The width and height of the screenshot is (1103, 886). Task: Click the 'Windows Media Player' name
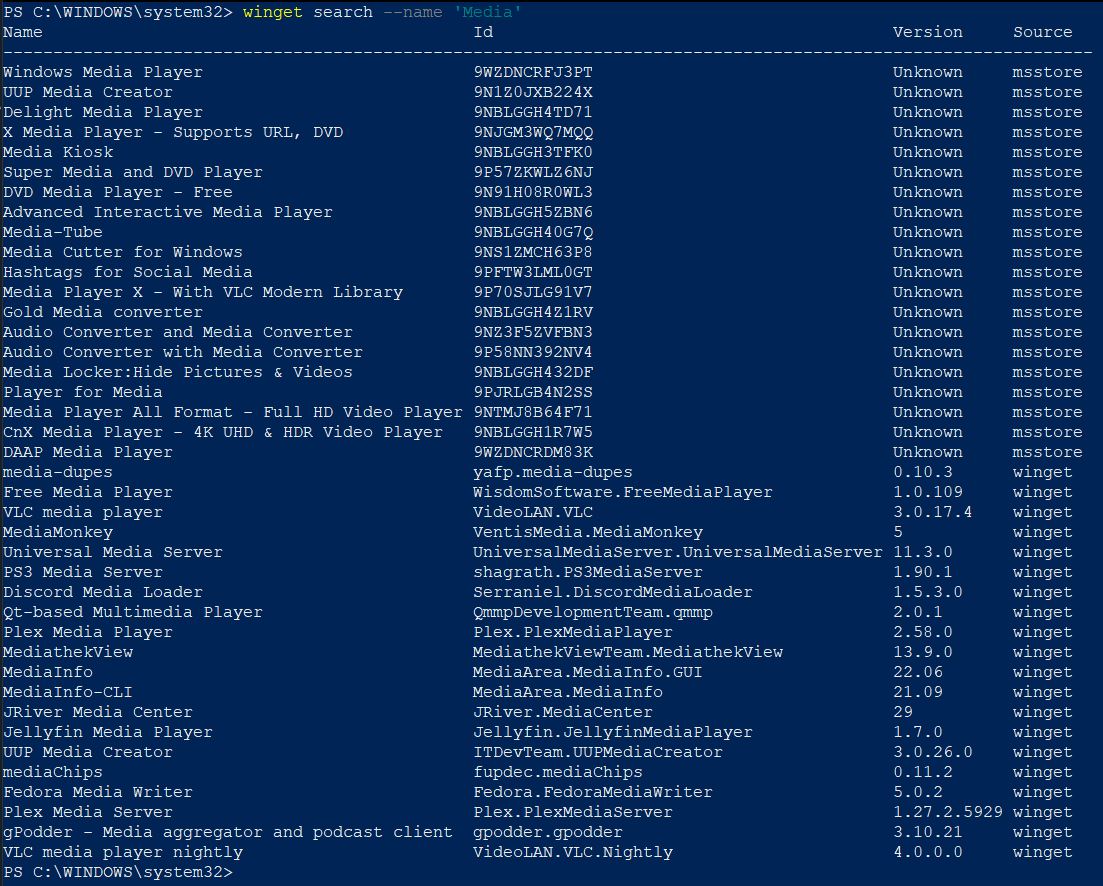(103, 72)
